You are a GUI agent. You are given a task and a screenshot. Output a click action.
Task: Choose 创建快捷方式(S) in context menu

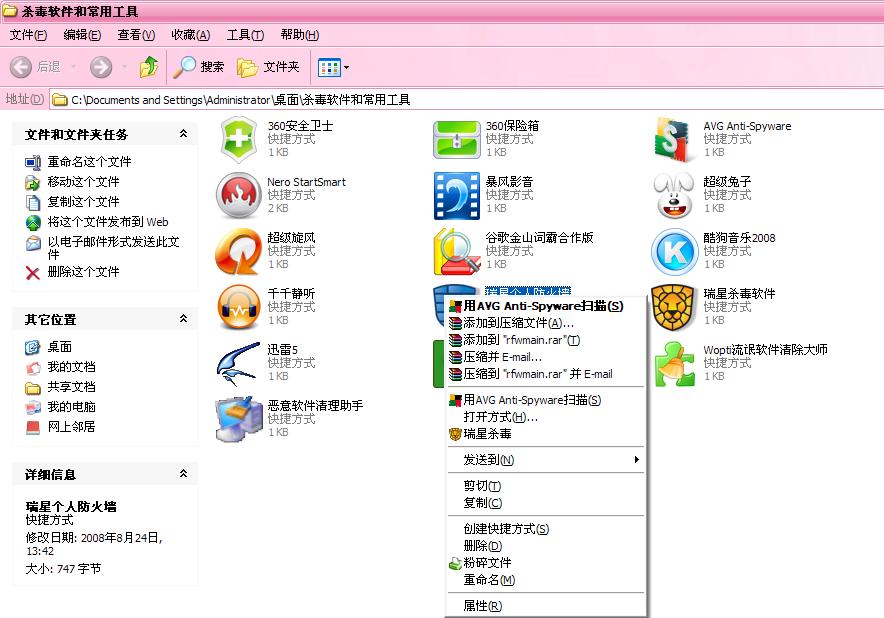pos(546,528)
